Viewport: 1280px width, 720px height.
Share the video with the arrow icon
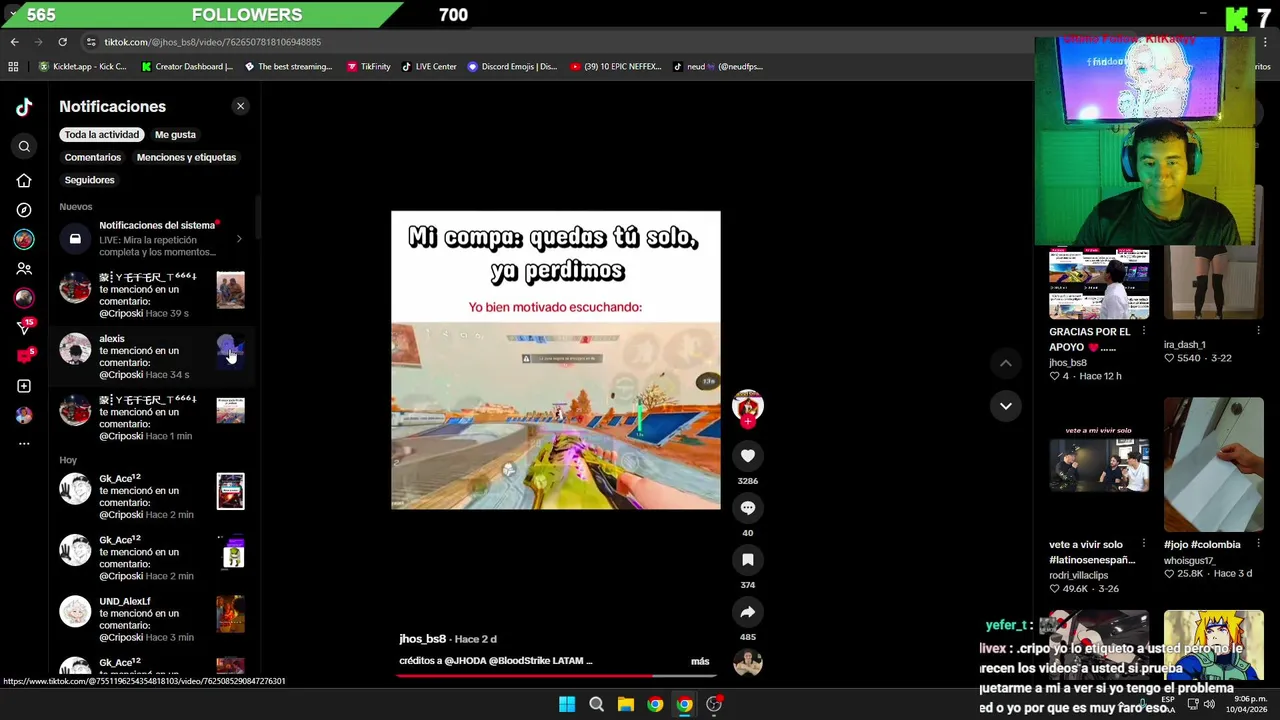point(748,612)
